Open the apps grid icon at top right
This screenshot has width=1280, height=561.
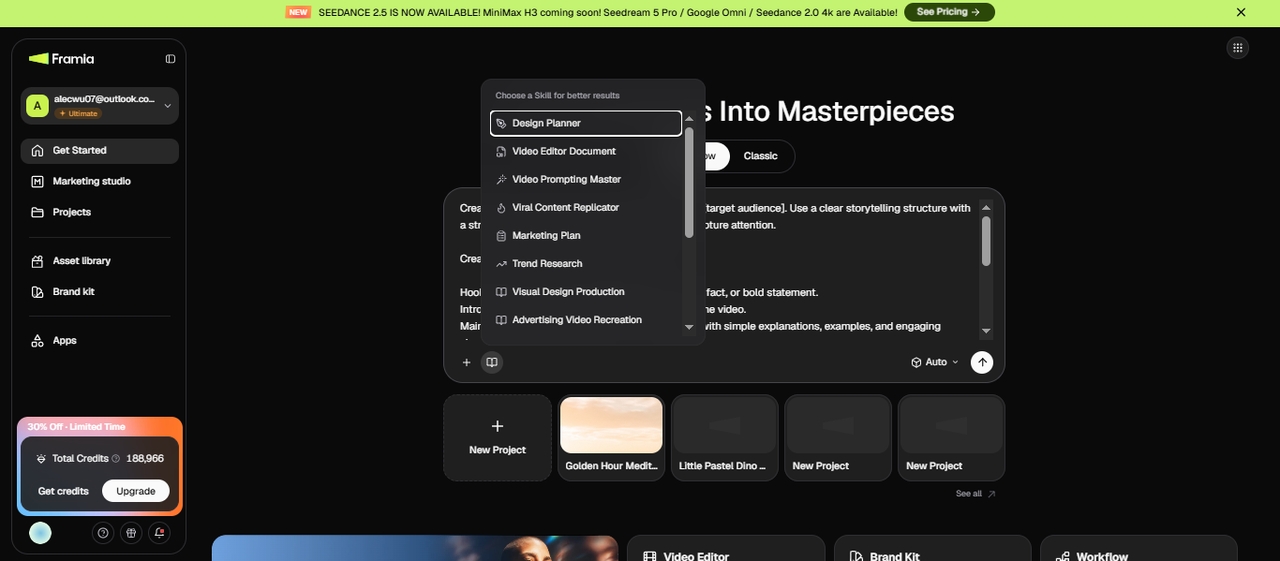coord(1238,47)
